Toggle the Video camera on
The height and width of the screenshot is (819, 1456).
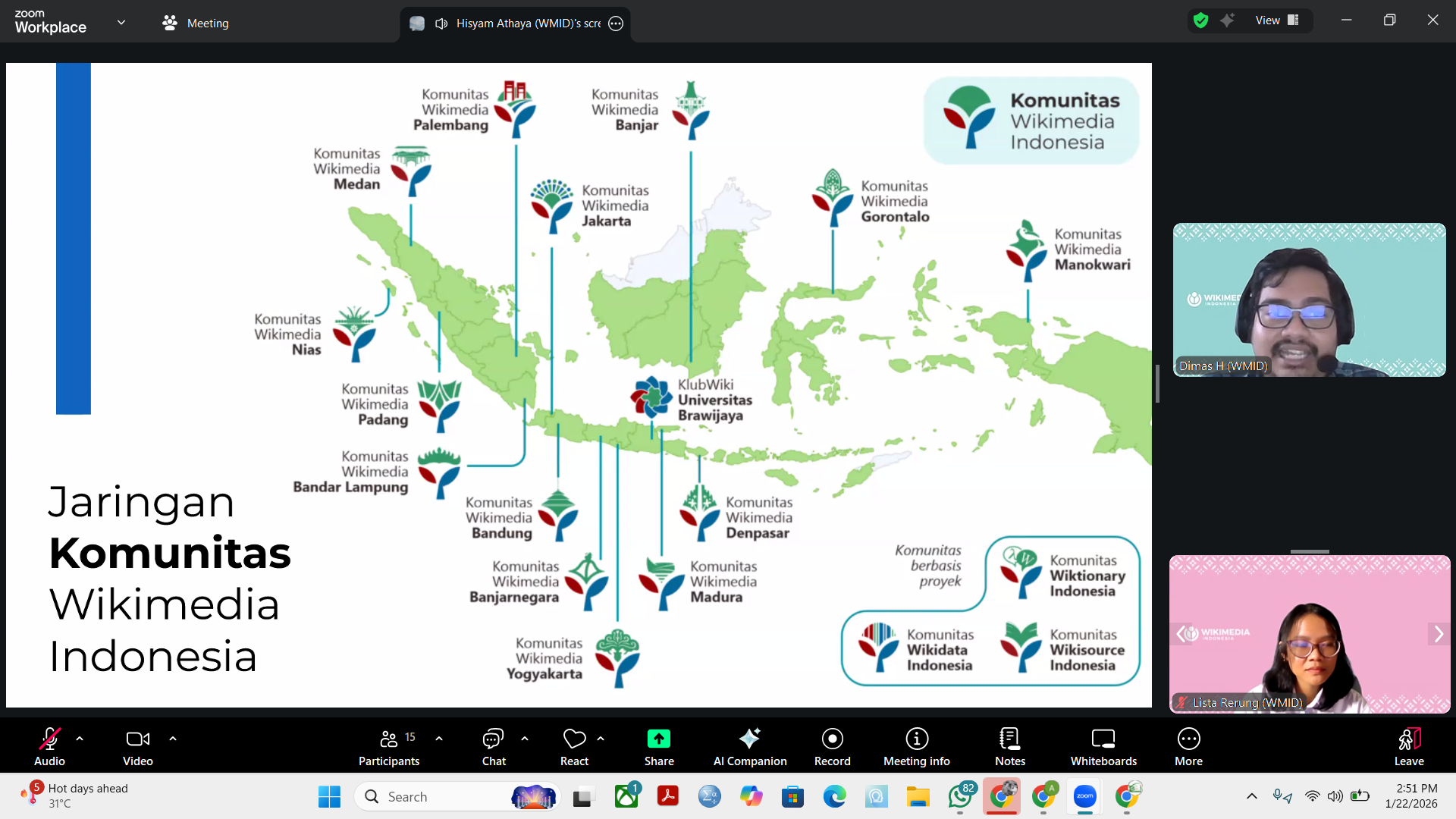137,745
